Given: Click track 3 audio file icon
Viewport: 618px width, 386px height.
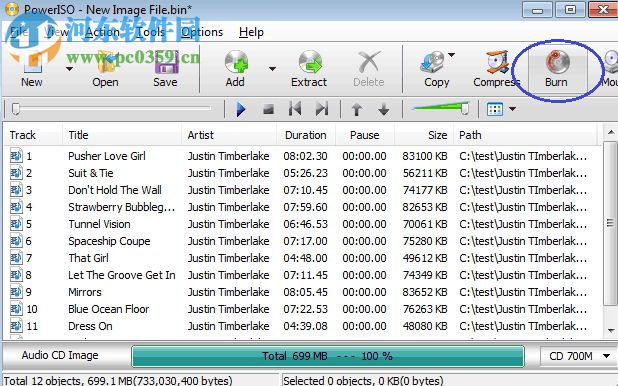Looking at the screenshot, I should coord(16,190).
